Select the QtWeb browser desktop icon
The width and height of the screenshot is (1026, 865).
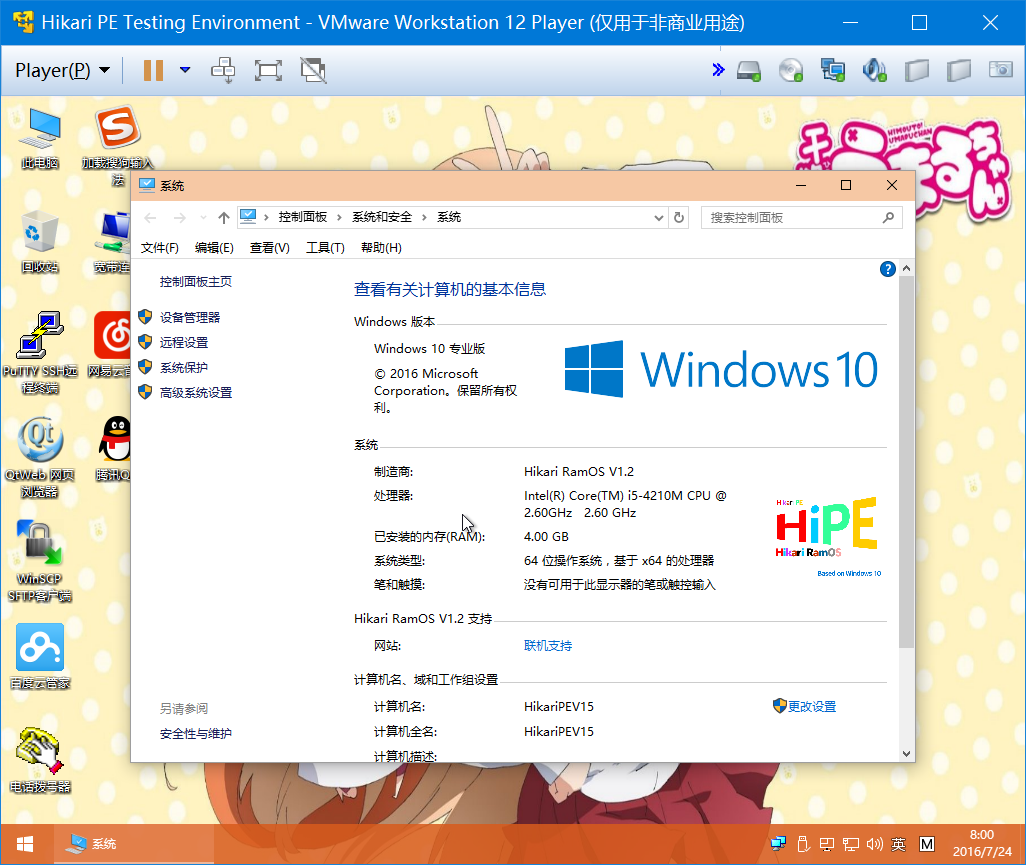click(x=40, y=457)
